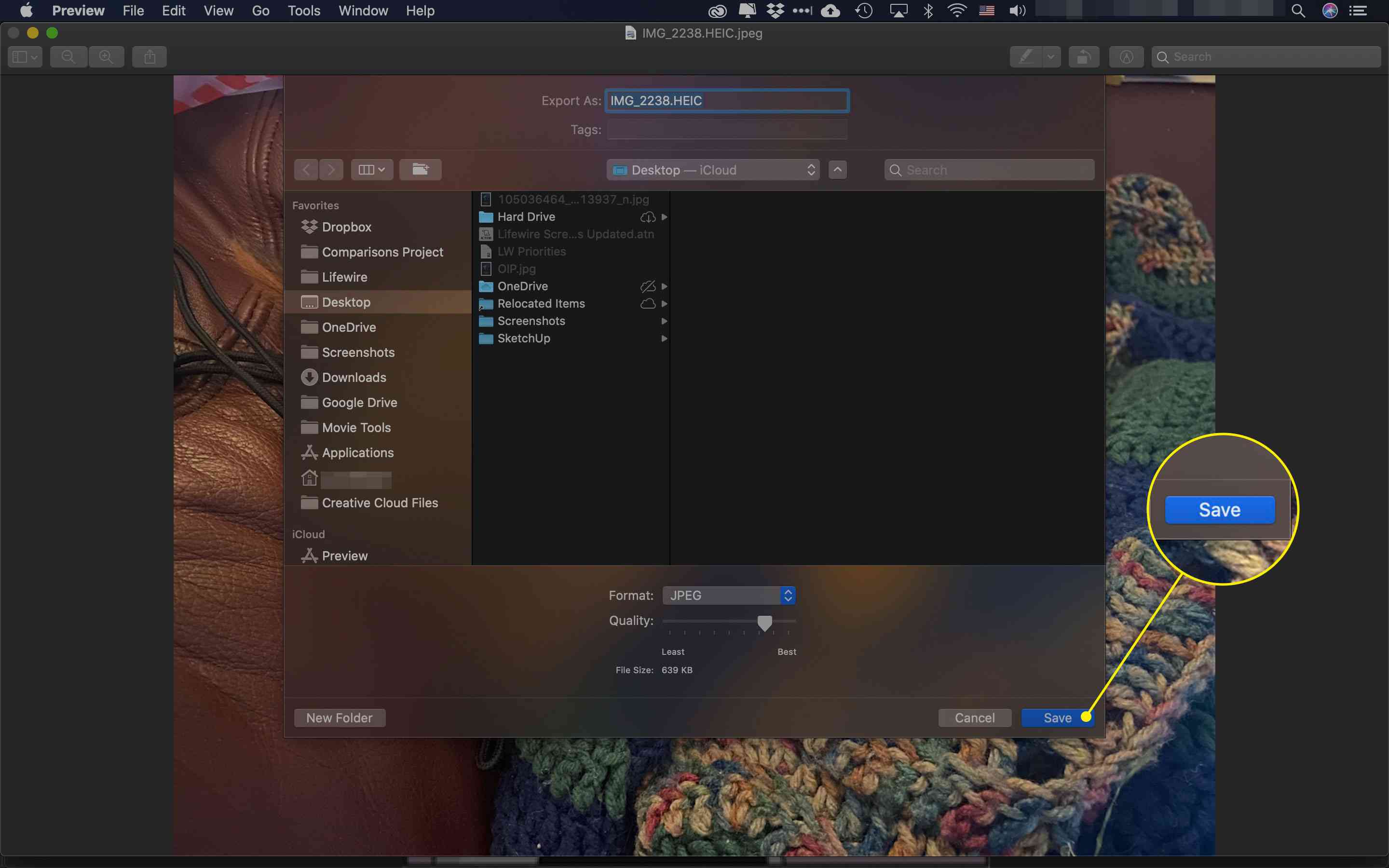The width and height of the screenshot is (1389, 868).
Task: Click the share/export tool icon
Action: (150, 56)
